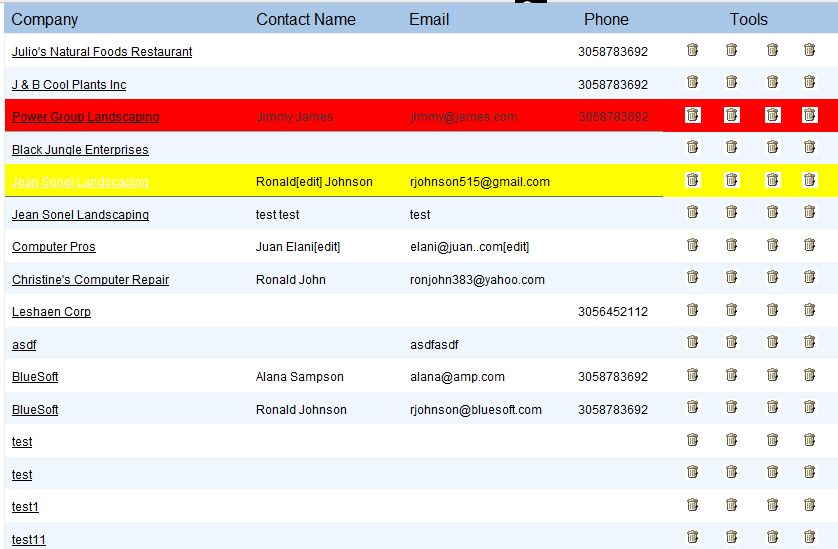Select the 'test test' contact name cell
838x549 pixels.
coord(277,214)
